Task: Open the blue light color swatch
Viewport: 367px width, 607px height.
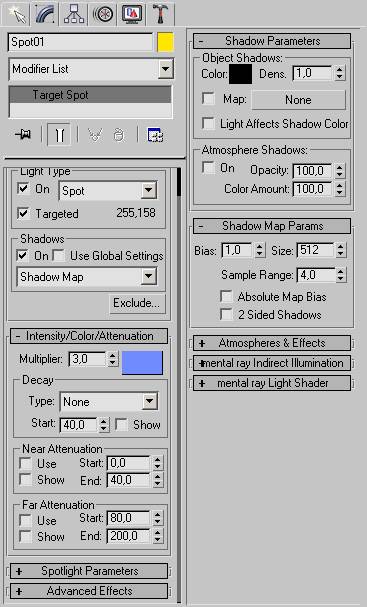Action: (142, 362)
